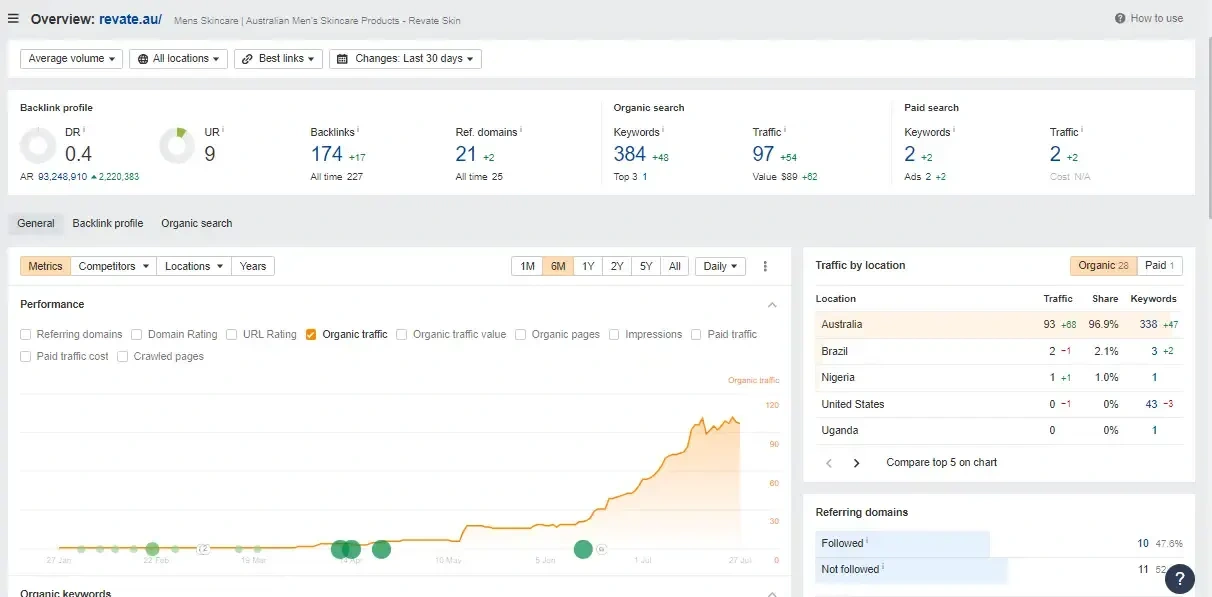Click the link icon in Best links
Image resolution: width=1212 pixels, height=597 pixels.
pyautogui.click(x=249, y=59)
